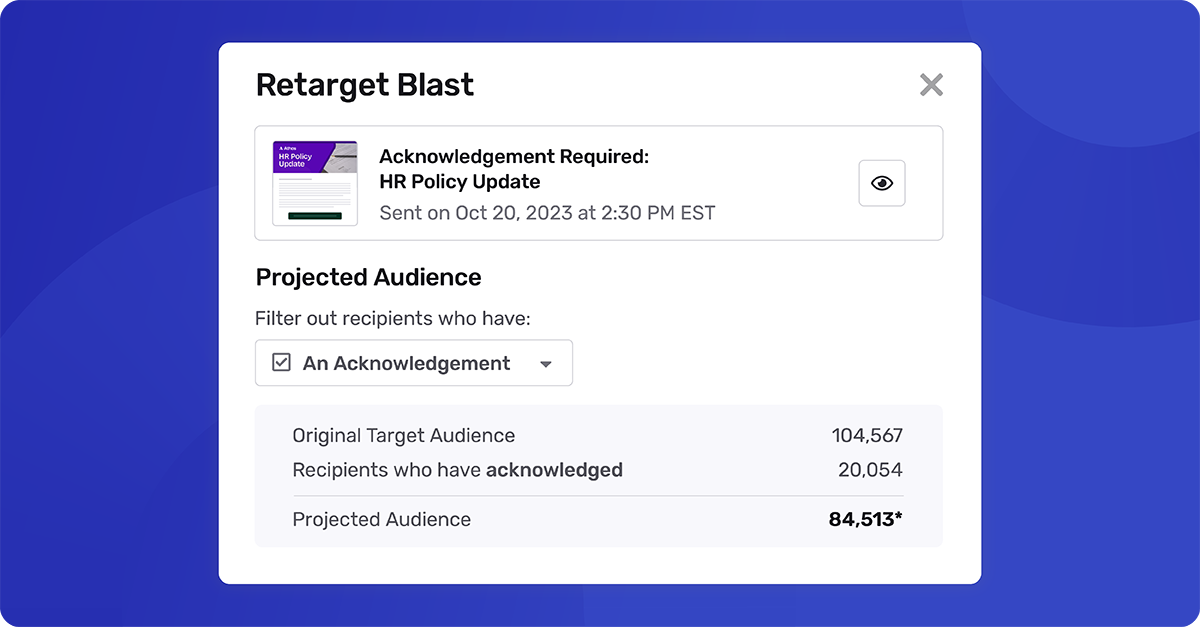Select the bold Projected Audience total 84,513

click(866, 519)
